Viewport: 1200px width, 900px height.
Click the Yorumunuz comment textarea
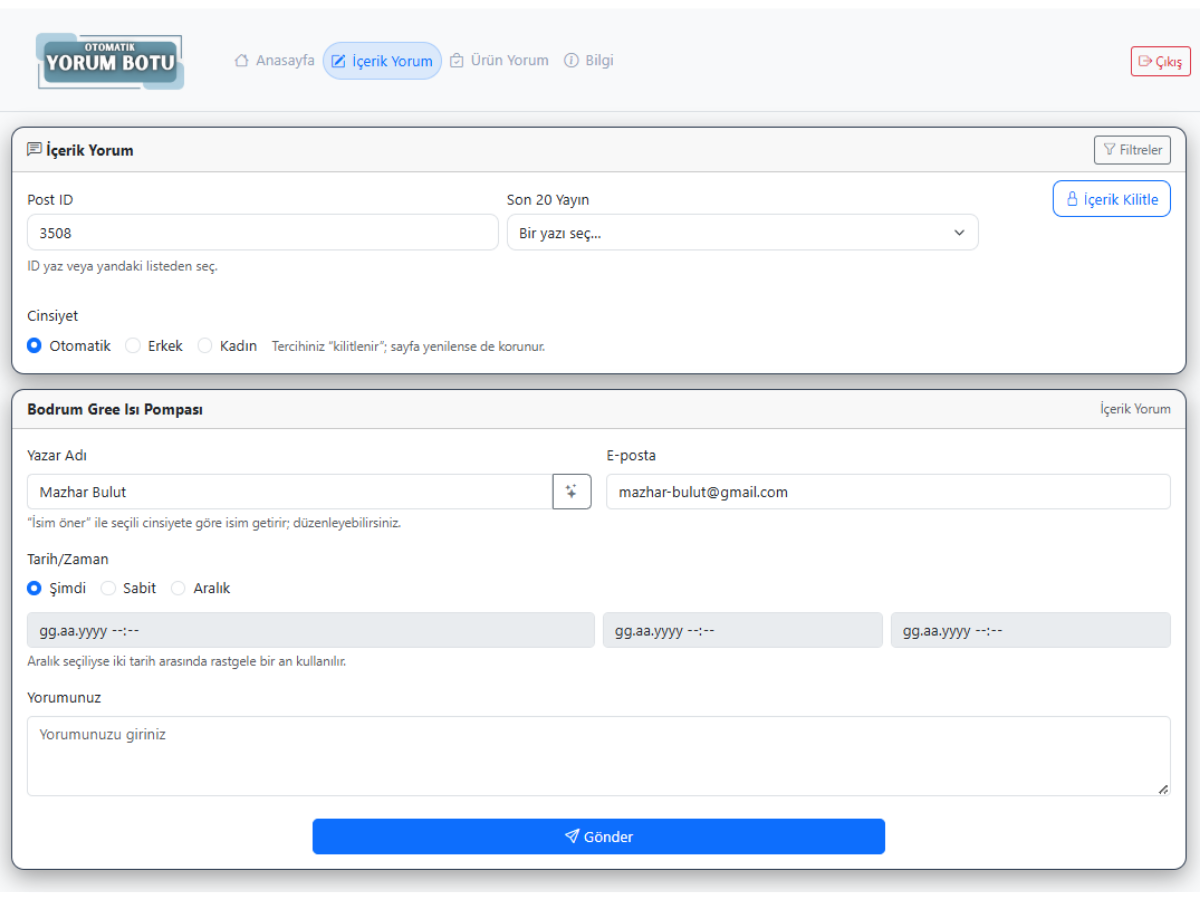pyautogui.click(x=598, y=756)
